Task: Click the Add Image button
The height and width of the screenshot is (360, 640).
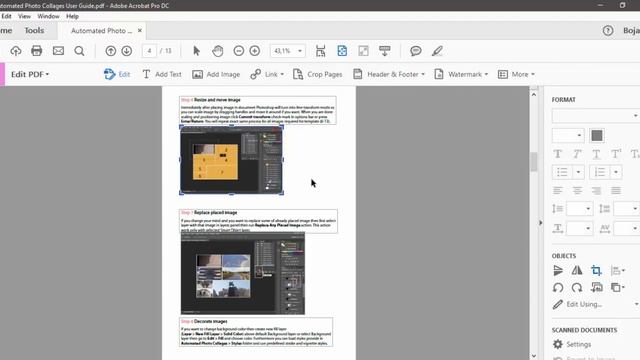Action: [x=216, y=74]
